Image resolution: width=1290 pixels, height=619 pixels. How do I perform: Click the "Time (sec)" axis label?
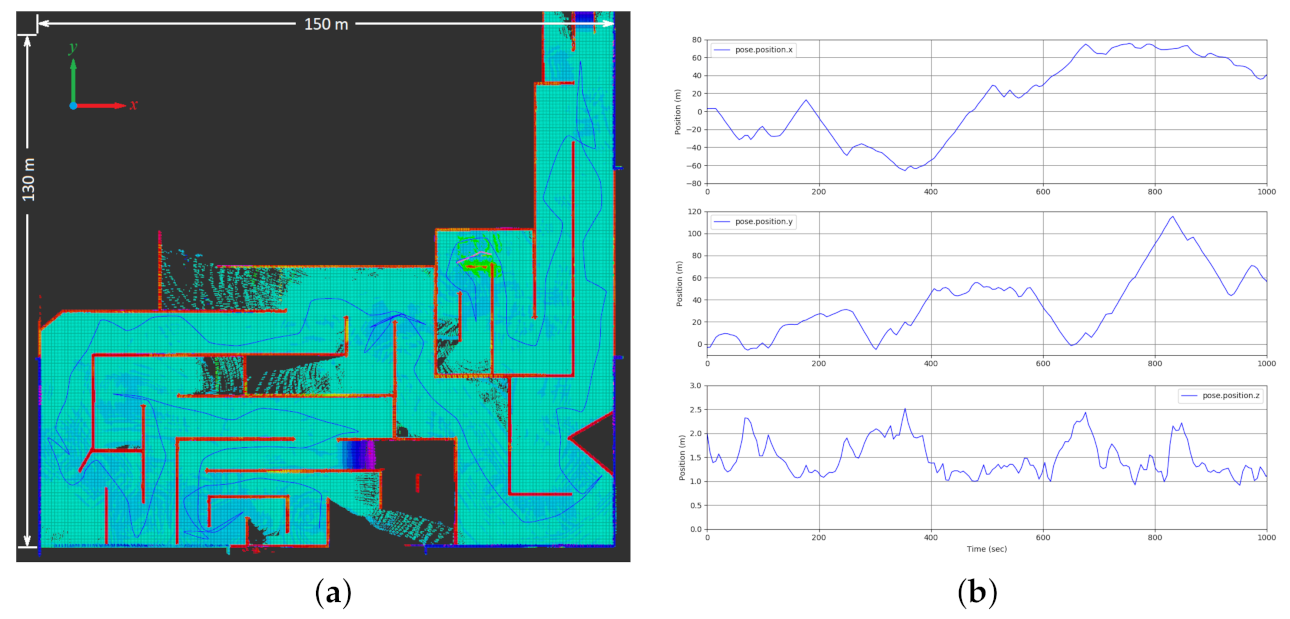click(x=986, y=550)
